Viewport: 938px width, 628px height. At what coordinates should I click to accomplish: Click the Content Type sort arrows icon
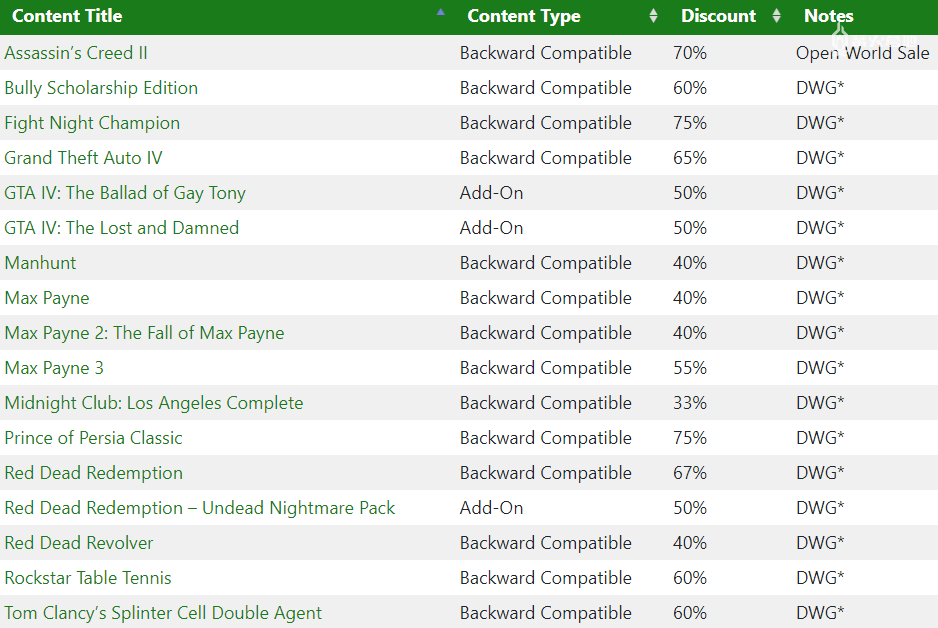coord(653,16)
